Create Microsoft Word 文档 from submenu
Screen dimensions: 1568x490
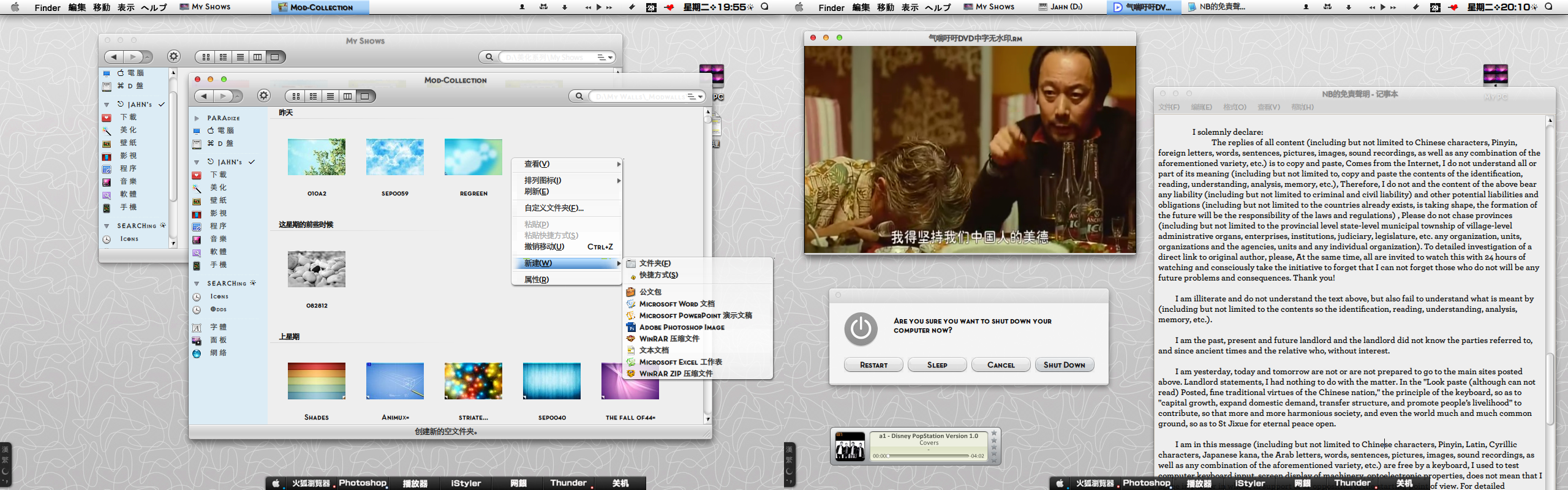698,304
